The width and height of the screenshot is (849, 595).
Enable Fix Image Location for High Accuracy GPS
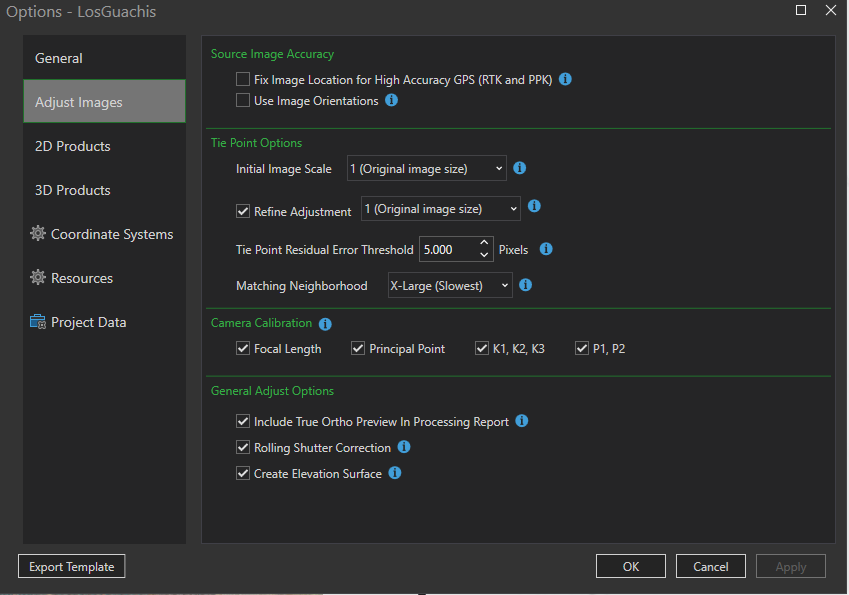click(242, 79)
